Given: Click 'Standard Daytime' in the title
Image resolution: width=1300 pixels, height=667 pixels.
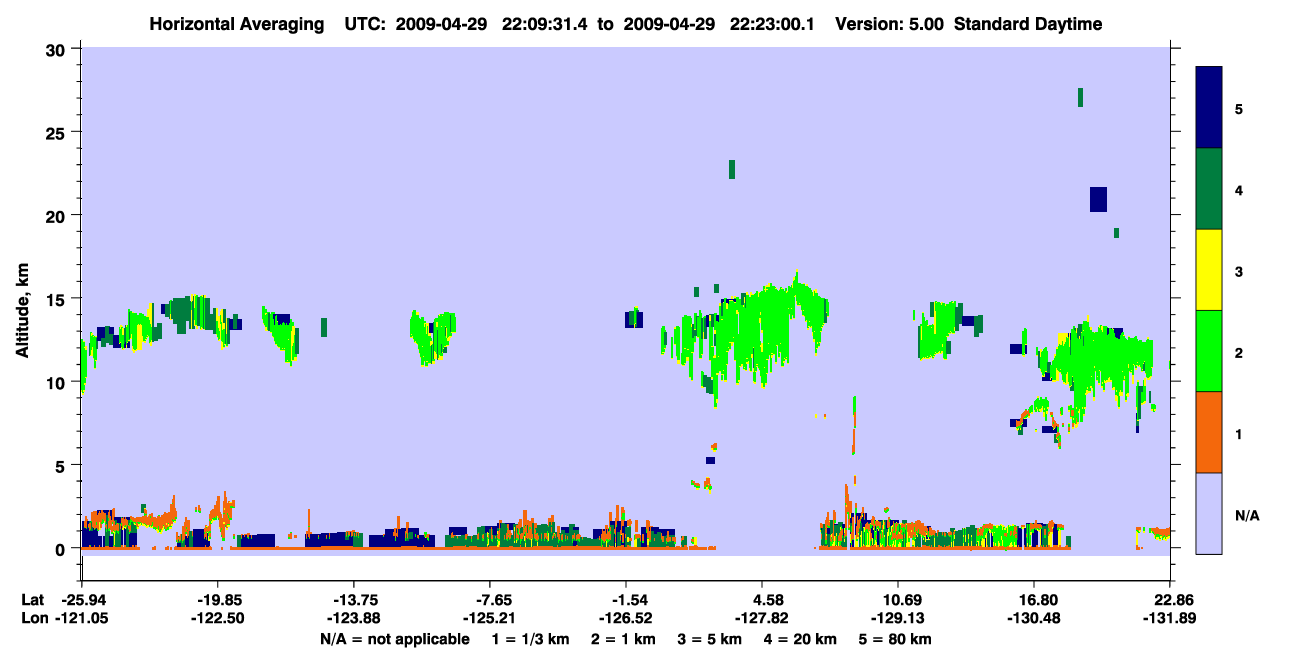Looking at the screenshot, I should click(1028, 24).
